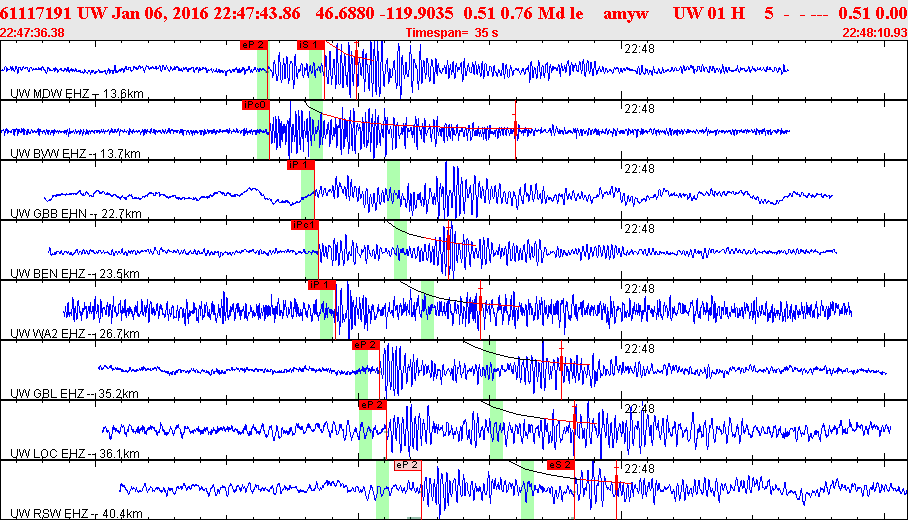The width and height of the screenshot is (908, 520).
Task: Select the iS 1 pick flag on MDW trace
Action: tap(310, 45)
